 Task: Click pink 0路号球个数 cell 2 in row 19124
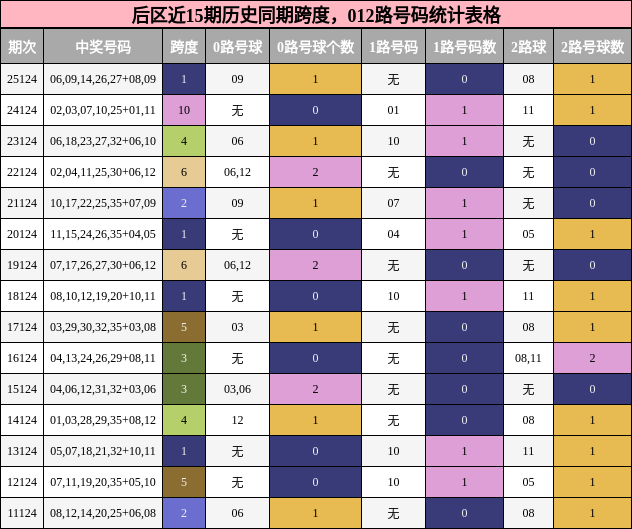pos(315,265)
